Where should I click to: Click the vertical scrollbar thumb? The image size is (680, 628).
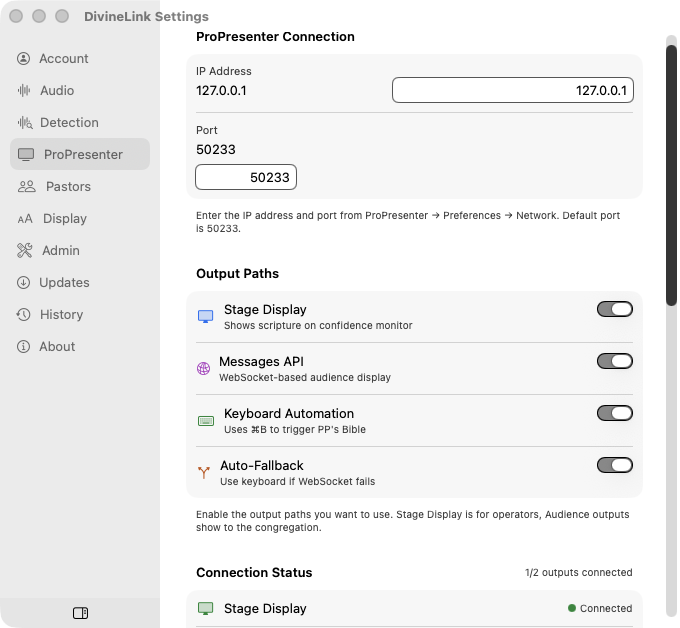(671, 176)
